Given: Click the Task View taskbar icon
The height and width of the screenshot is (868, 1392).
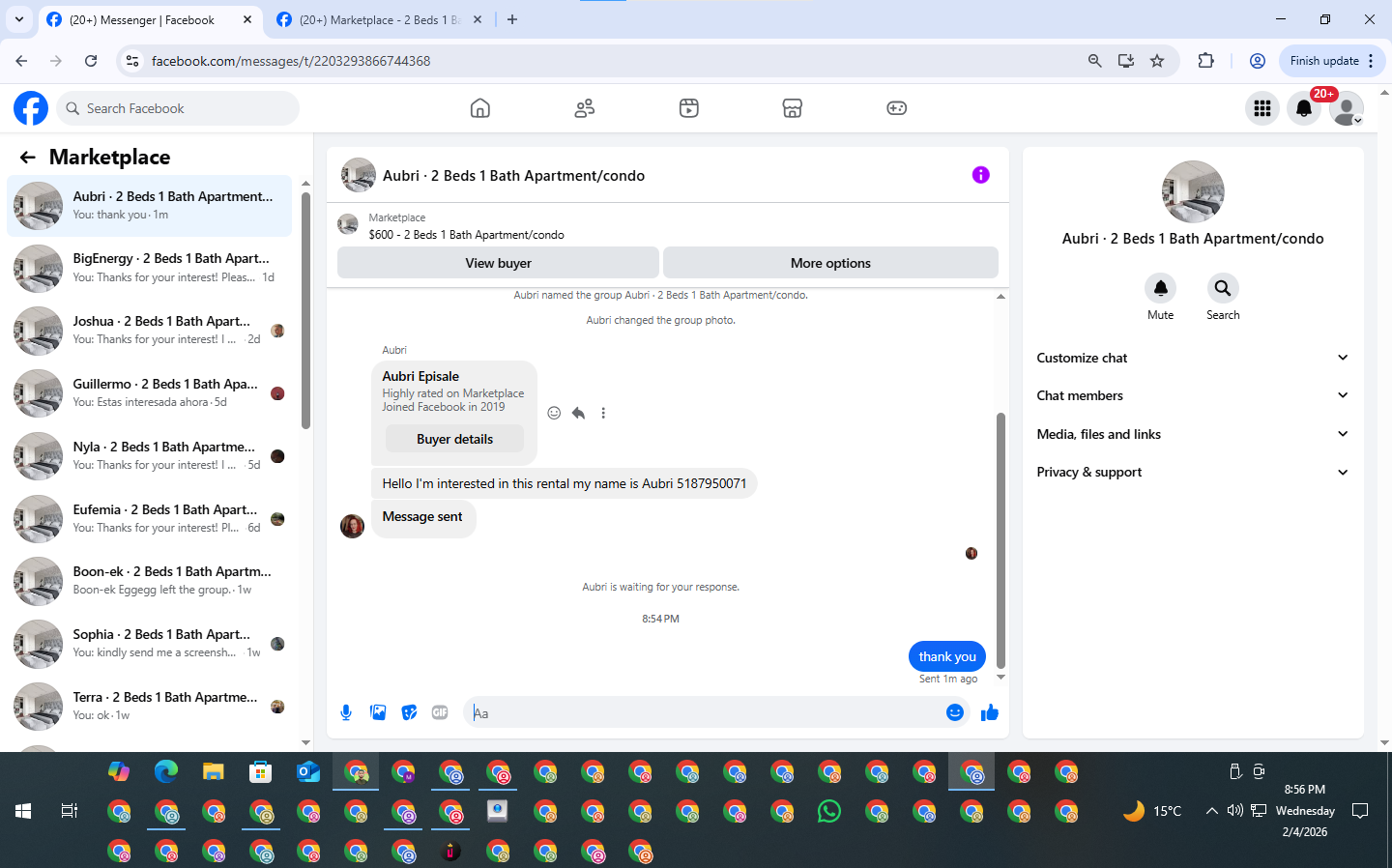Looking at the screenshot, I should click(x=70, y=811).
